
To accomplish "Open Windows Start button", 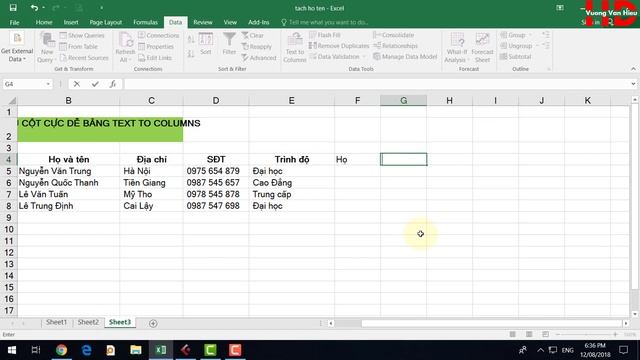I will (12, 350).
